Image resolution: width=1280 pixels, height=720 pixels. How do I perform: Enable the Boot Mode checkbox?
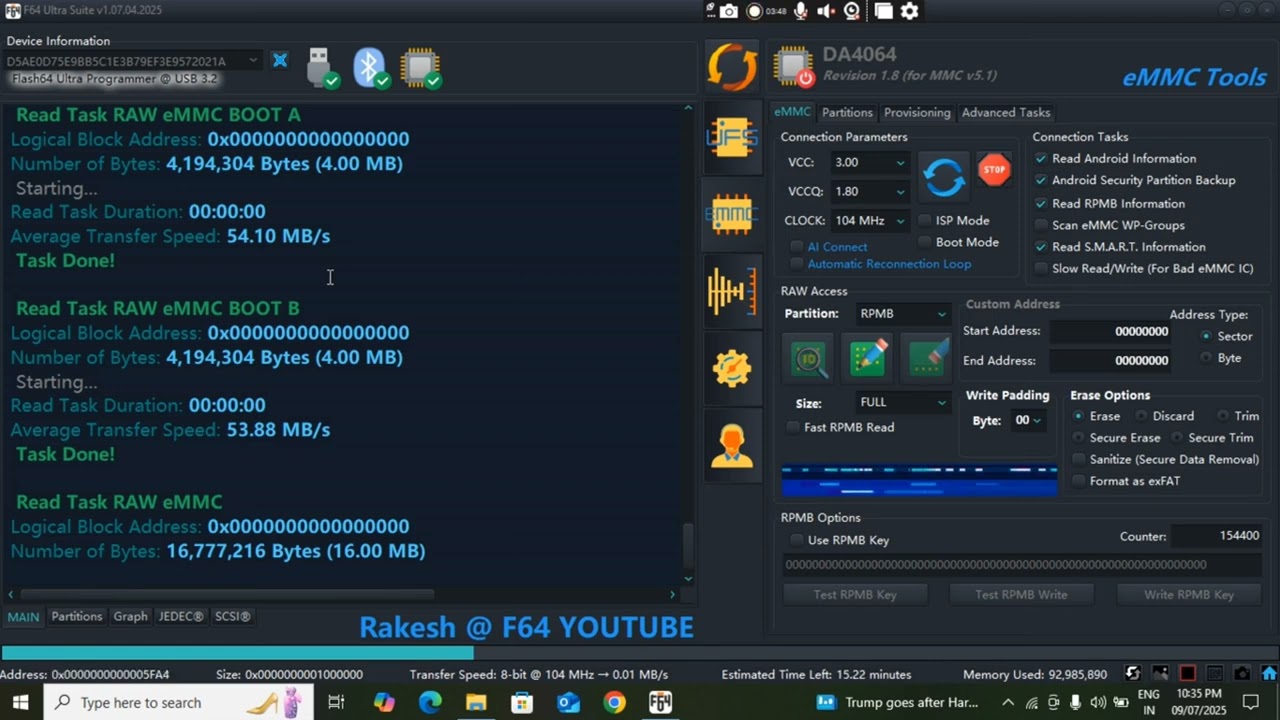[x=925, y=243]
